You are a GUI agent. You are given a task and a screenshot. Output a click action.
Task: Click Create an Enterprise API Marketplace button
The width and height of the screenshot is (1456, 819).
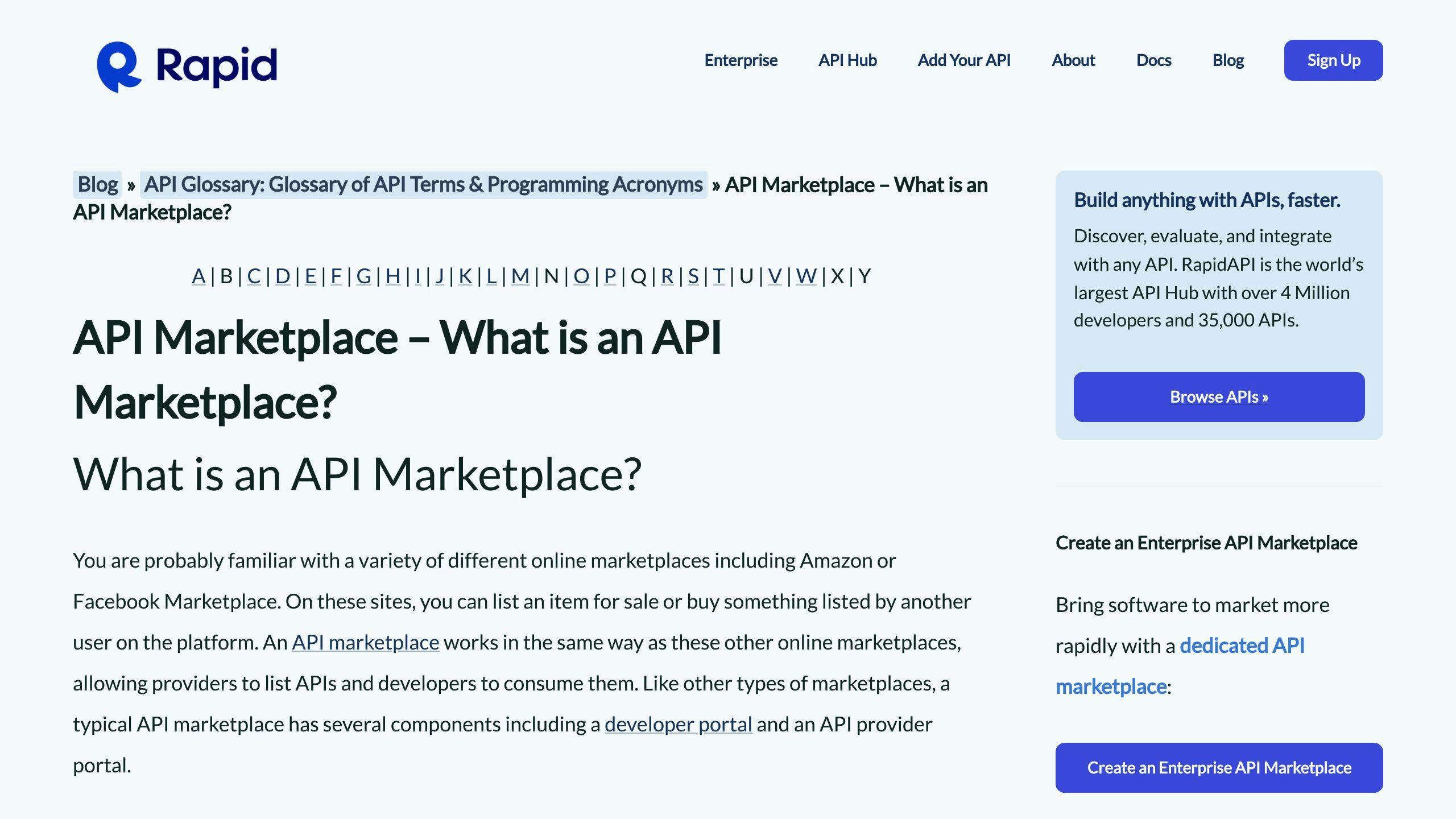(1219, 768)
